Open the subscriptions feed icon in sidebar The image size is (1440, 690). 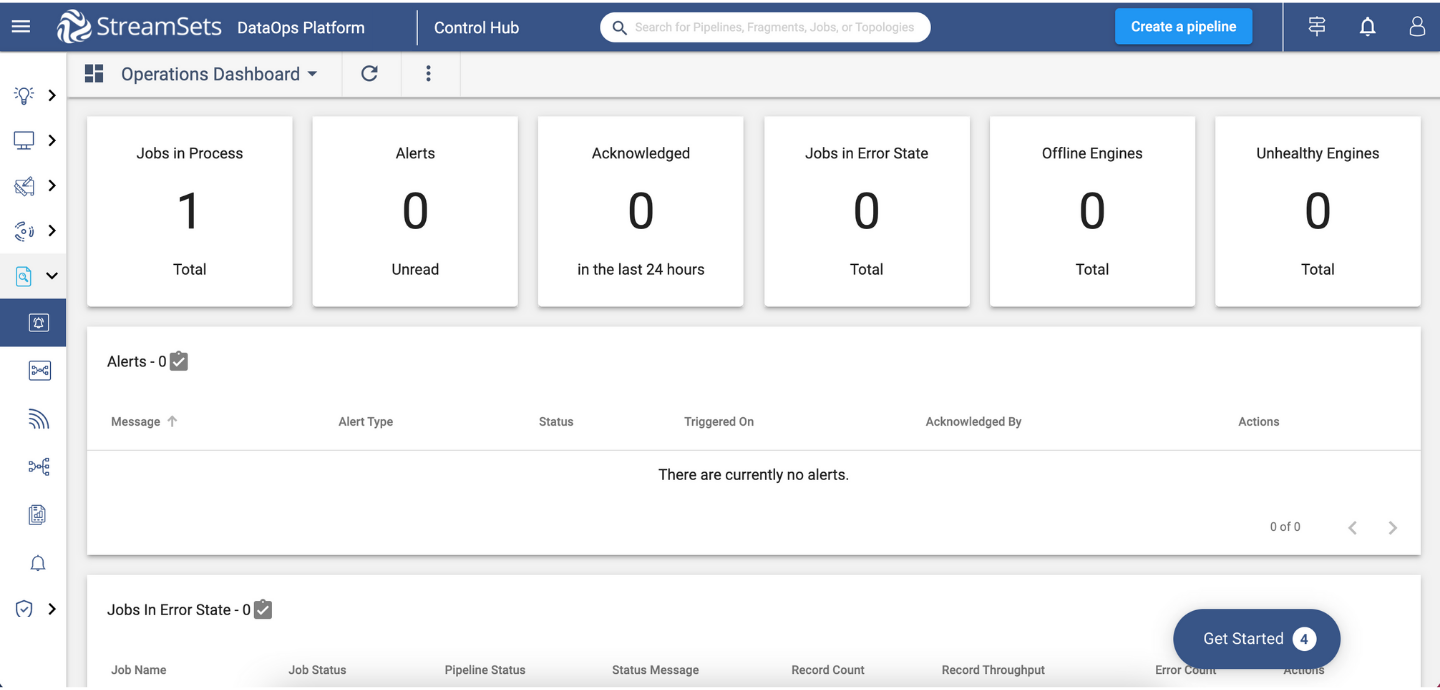38,419
